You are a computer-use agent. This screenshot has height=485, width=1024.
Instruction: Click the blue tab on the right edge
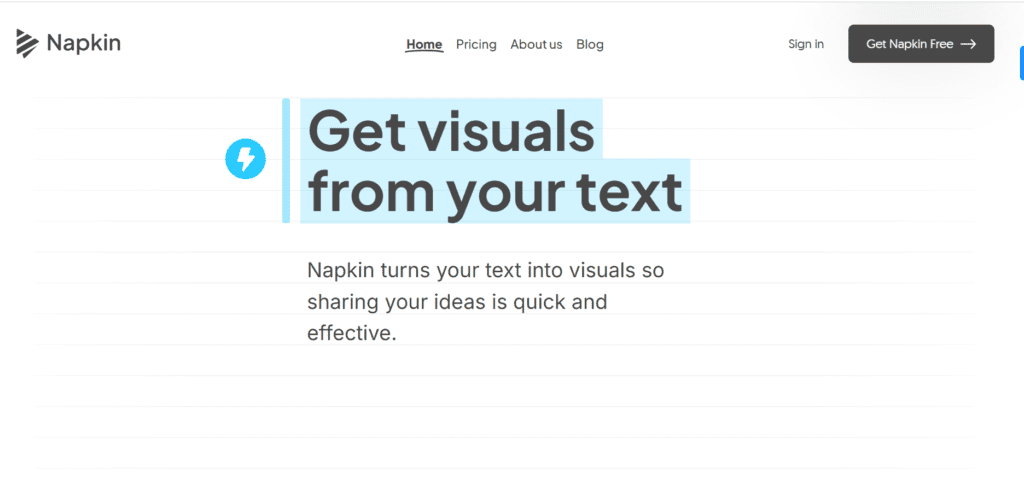pyautogui.click(x=1020, y=62)
